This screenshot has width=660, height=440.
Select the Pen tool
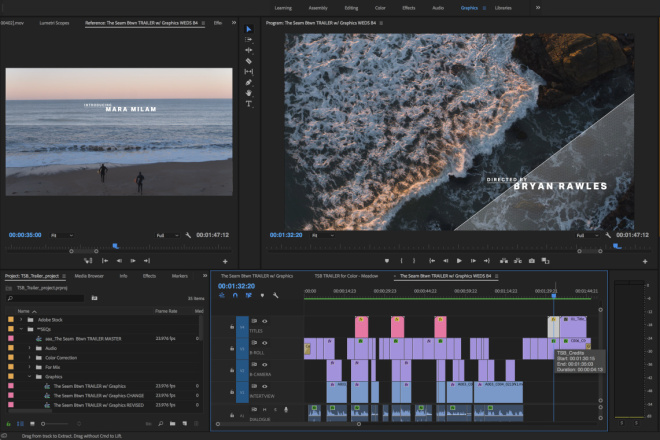click(x=248, y=83)
